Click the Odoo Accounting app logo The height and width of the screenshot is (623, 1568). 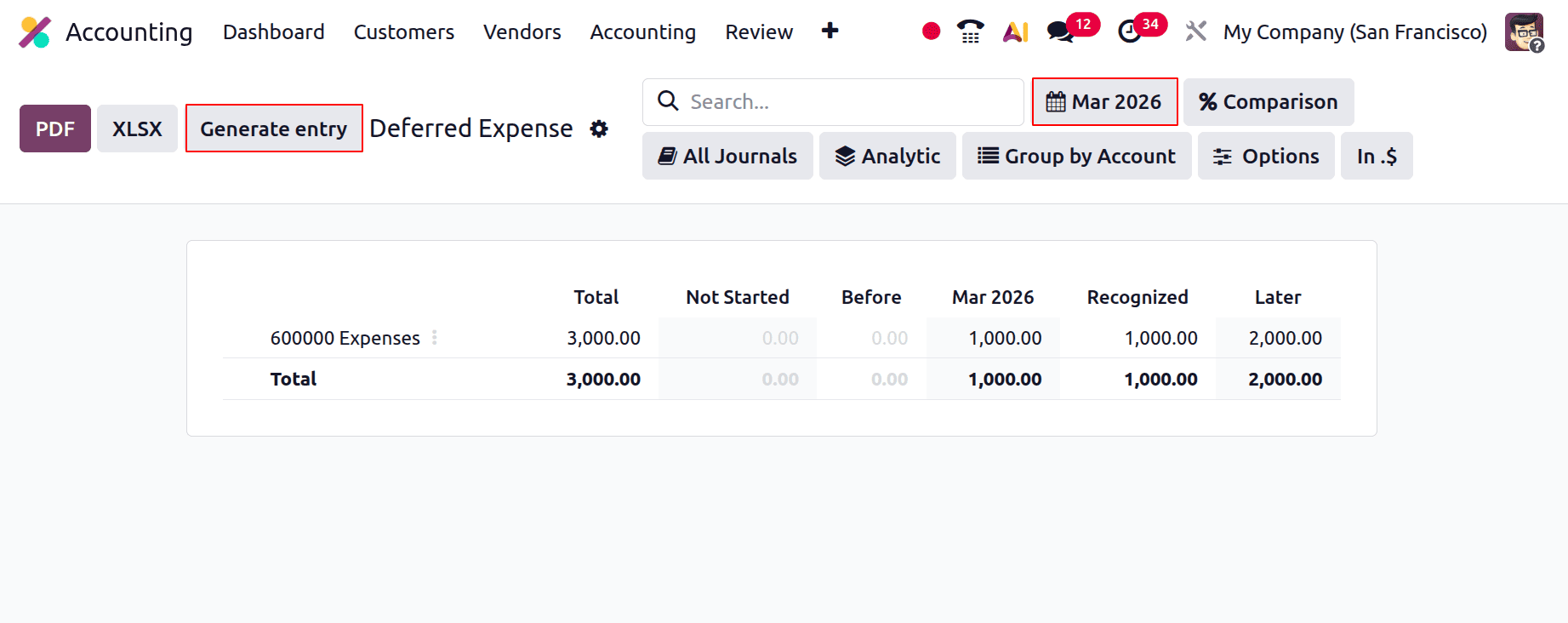(35, 32)
